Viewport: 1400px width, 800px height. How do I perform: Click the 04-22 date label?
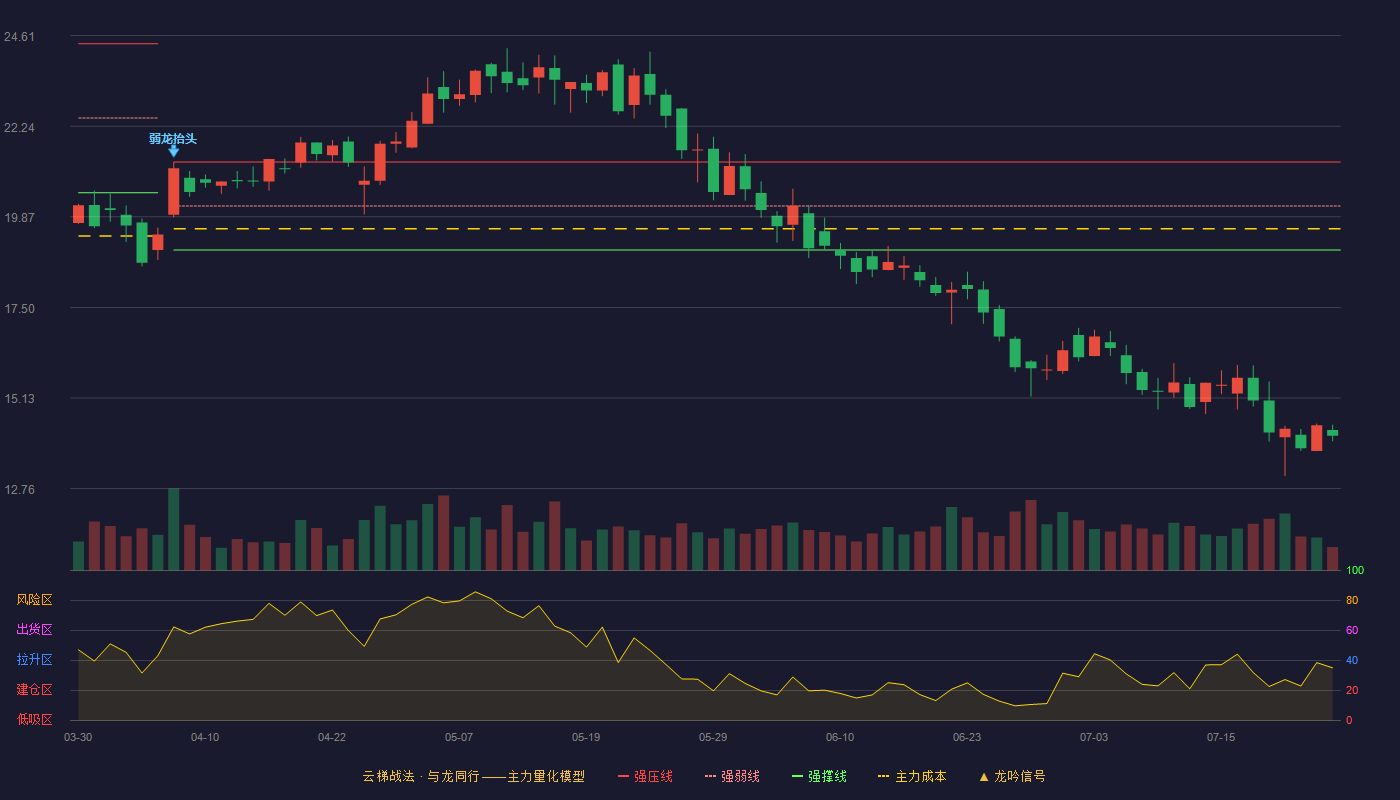pyautogui.click(x=332, y=737)
